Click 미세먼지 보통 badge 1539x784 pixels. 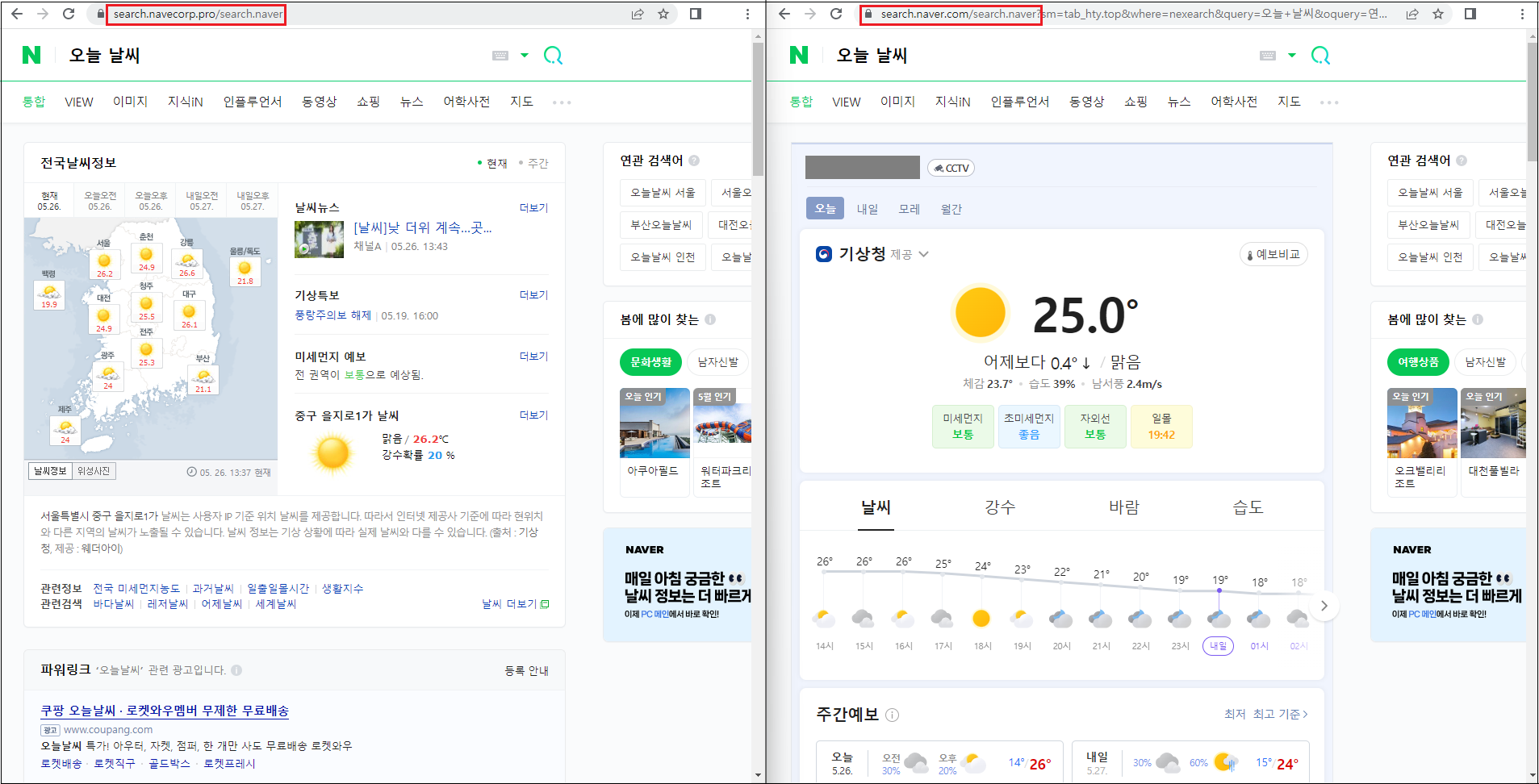(962, 426)
